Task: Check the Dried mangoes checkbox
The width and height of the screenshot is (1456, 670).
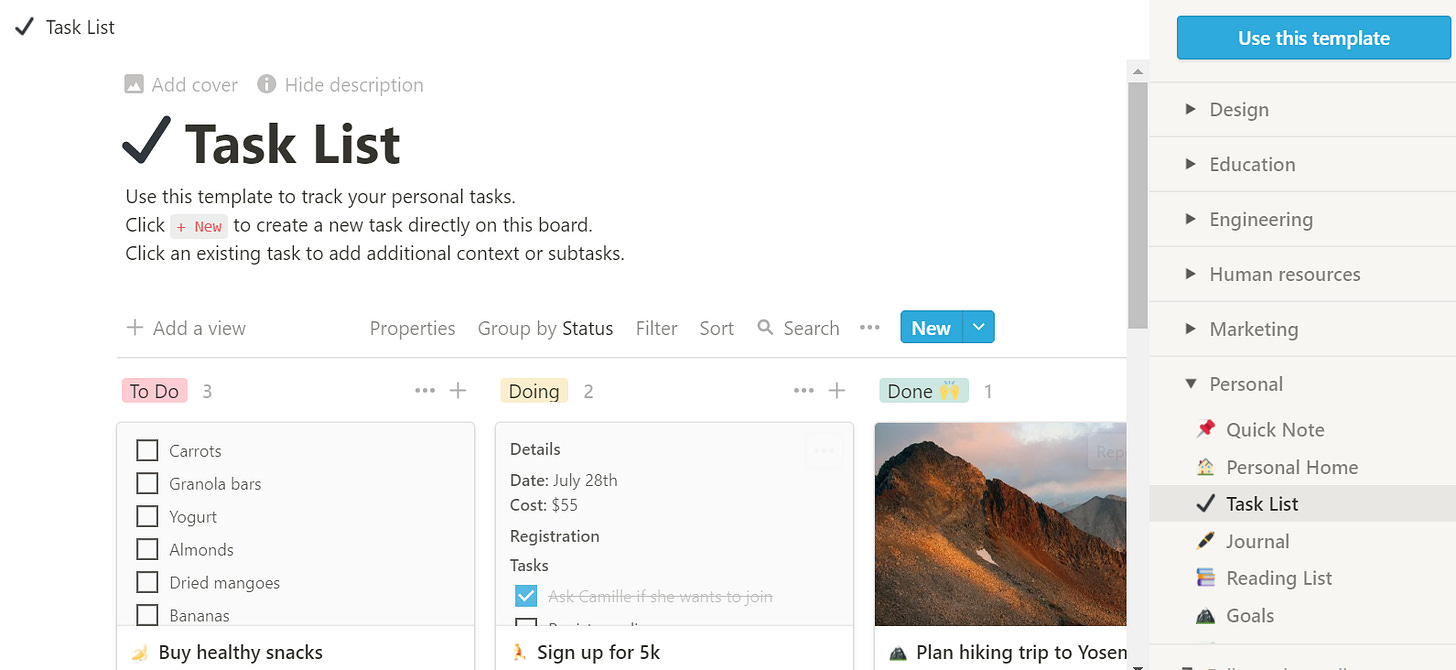Action: 147,582
